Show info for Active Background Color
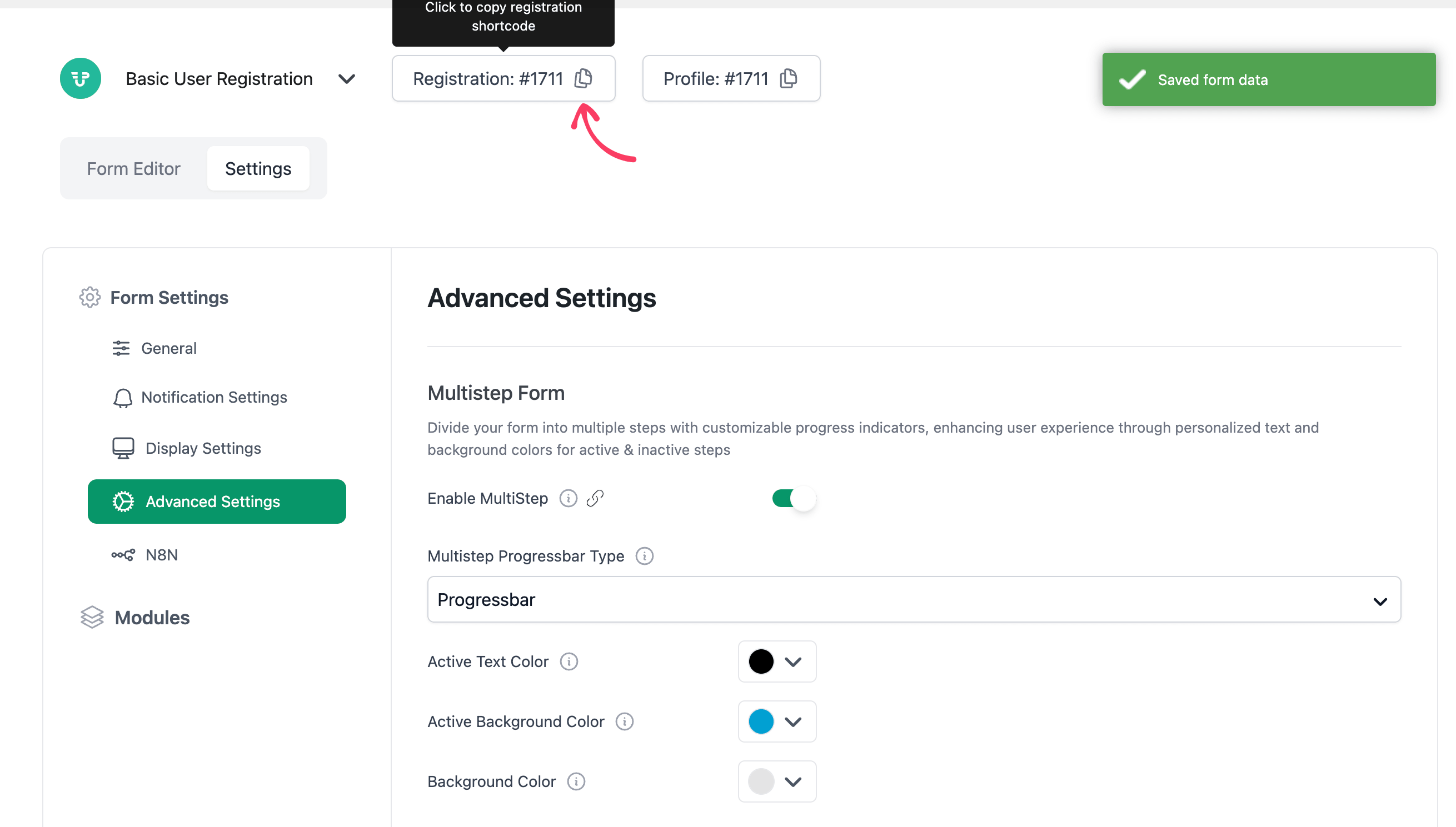This screenshot has height=827, width=1456. coord(624,721)
